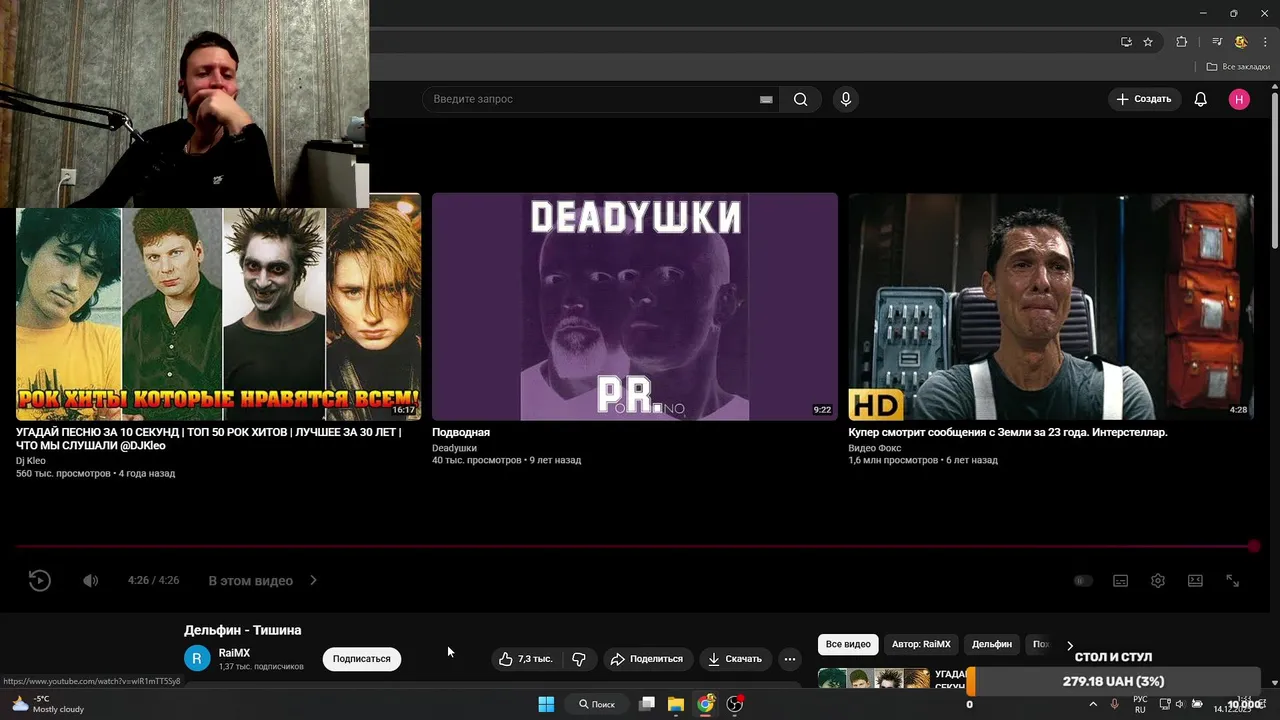Open the Windows Start menu
1280x720 pixels.
tap(546, 704)
